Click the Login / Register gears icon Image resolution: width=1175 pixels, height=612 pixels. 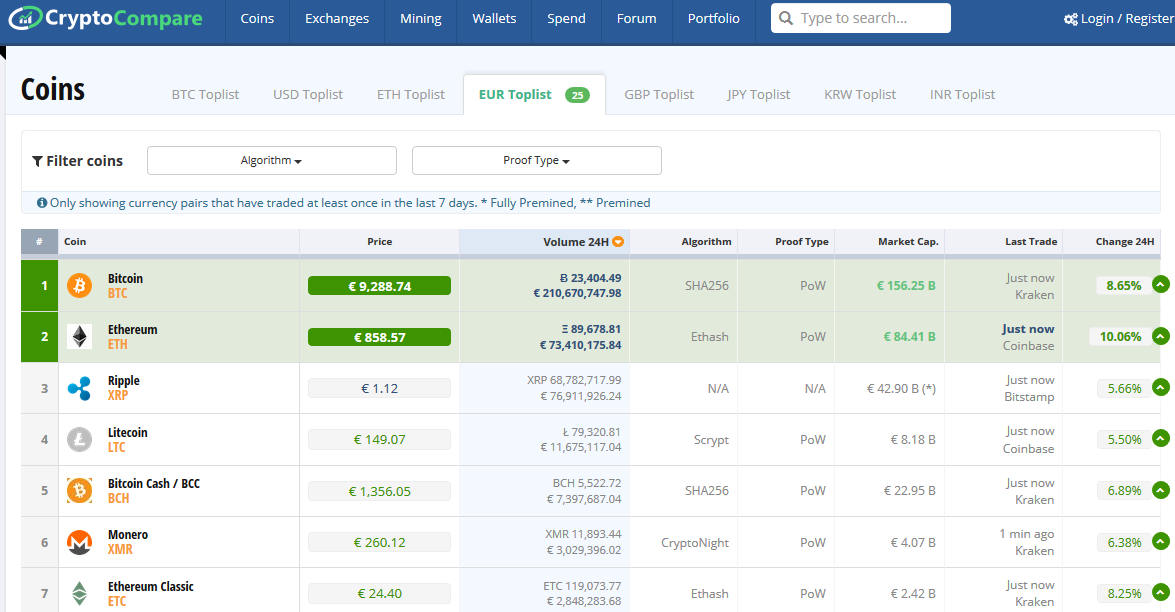pos(1071,19)
